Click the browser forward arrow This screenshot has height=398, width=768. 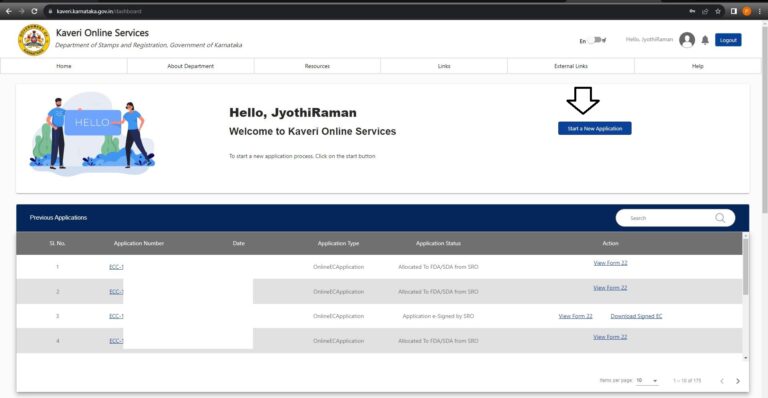point(21,11)
